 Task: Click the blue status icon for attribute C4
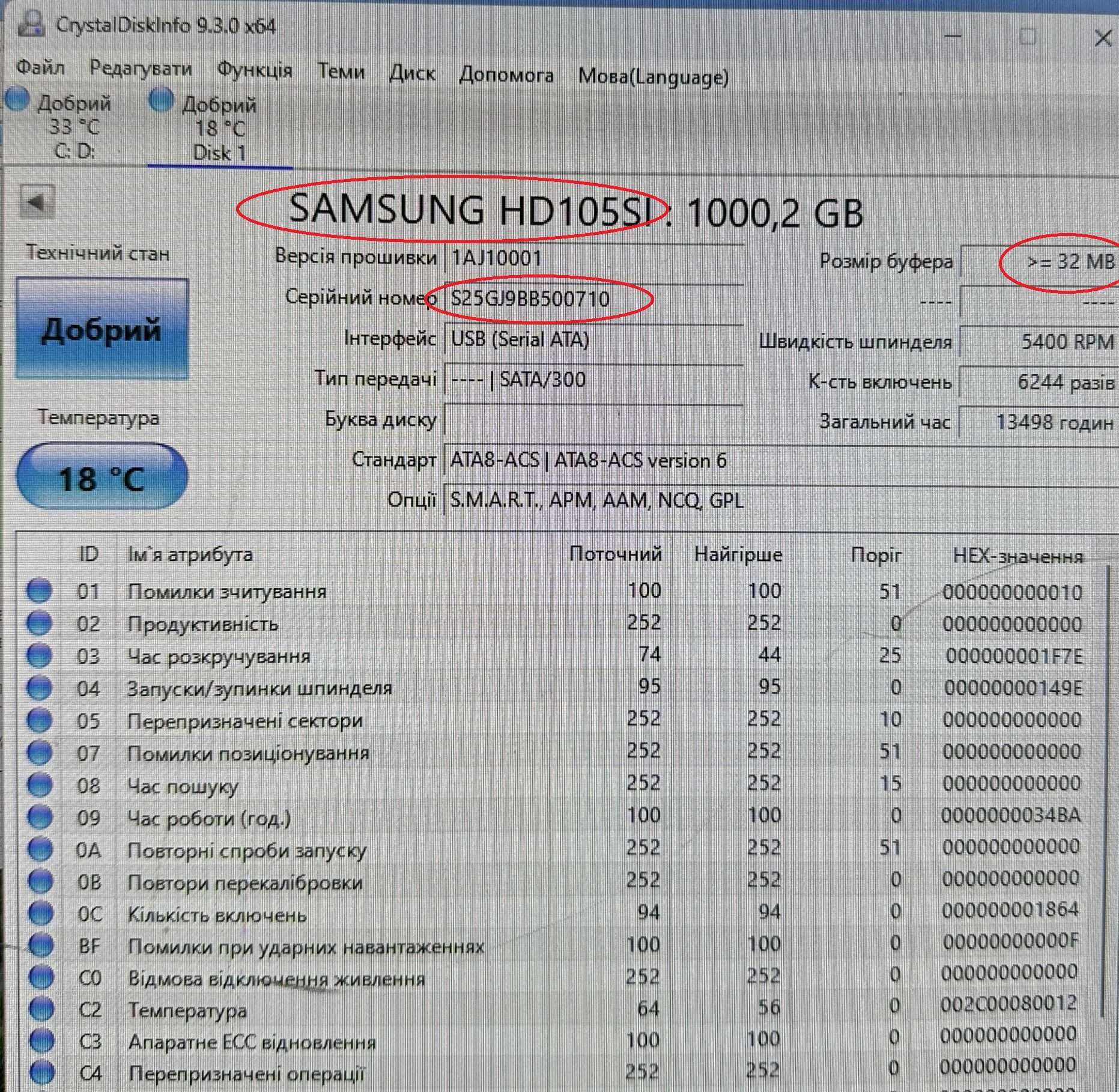[41, 1073]
